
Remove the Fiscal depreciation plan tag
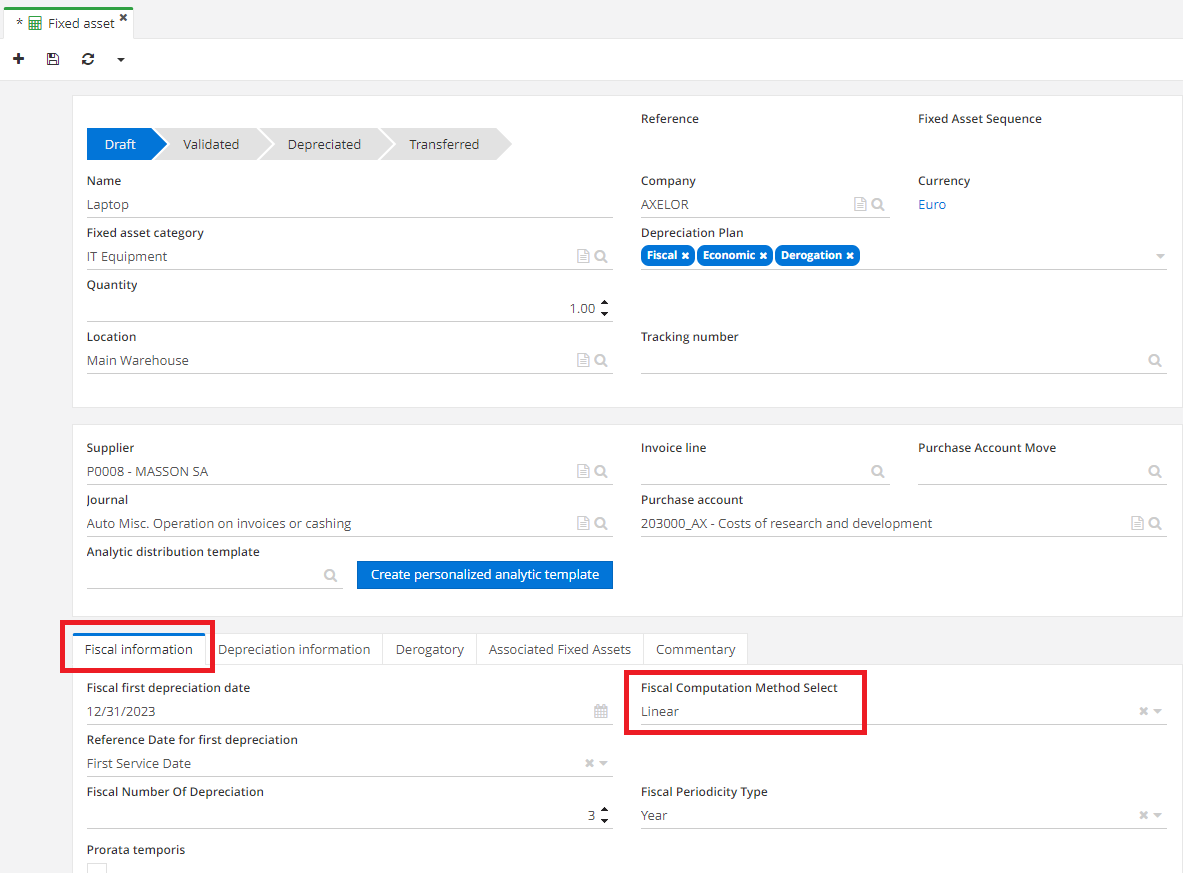pos(685,256)
